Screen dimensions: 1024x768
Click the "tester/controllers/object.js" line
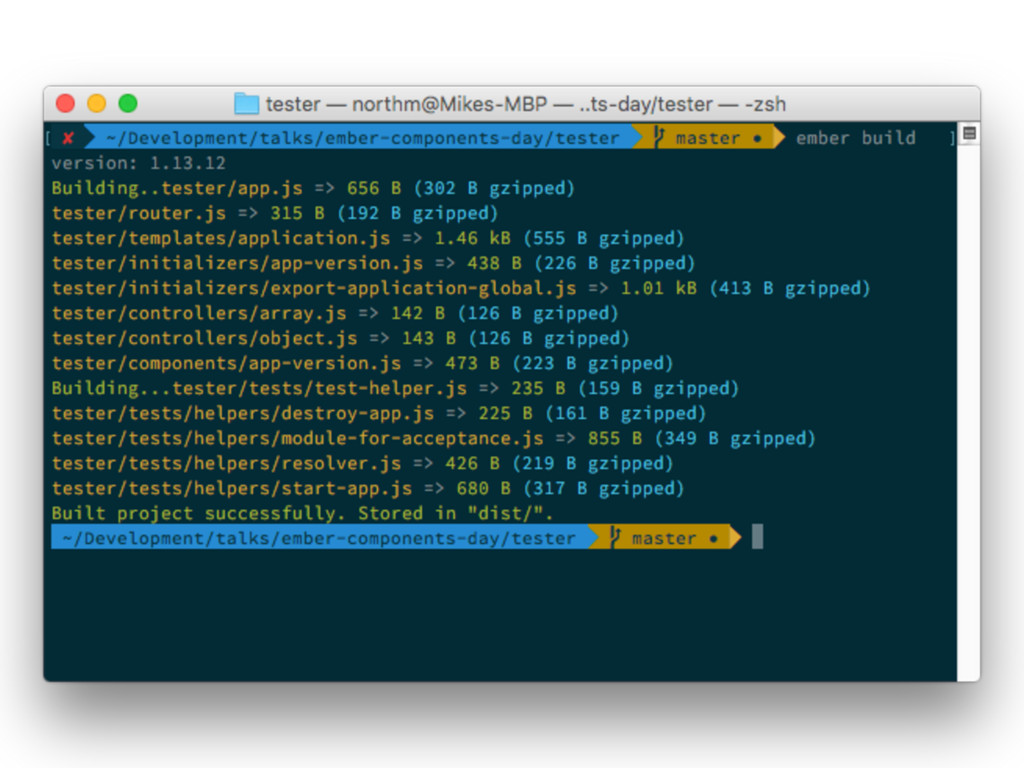point(340,338)
